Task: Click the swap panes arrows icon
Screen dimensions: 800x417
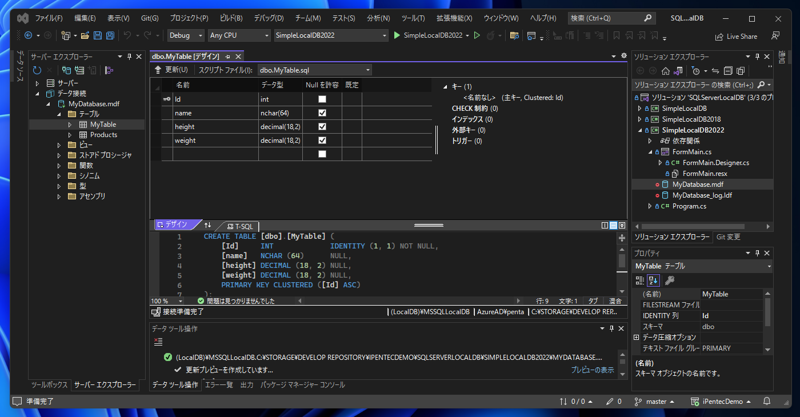Action: [208, 225]
